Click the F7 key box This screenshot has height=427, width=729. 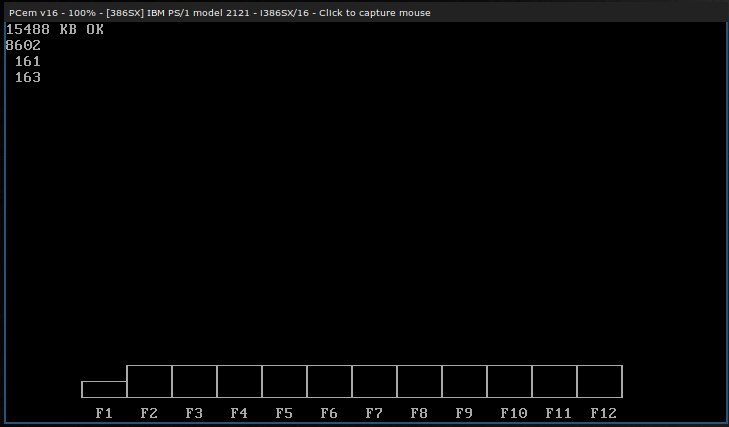coord(375,381)
